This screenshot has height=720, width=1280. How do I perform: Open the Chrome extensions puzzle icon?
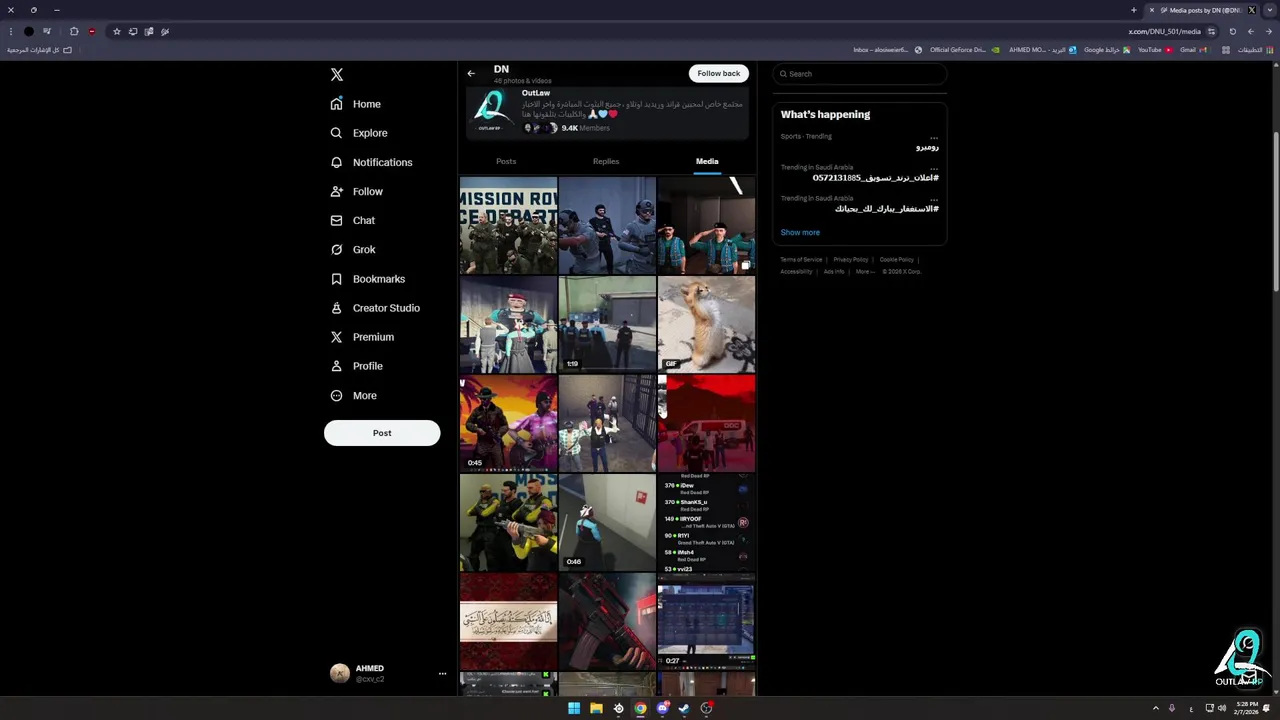point(74,31)
